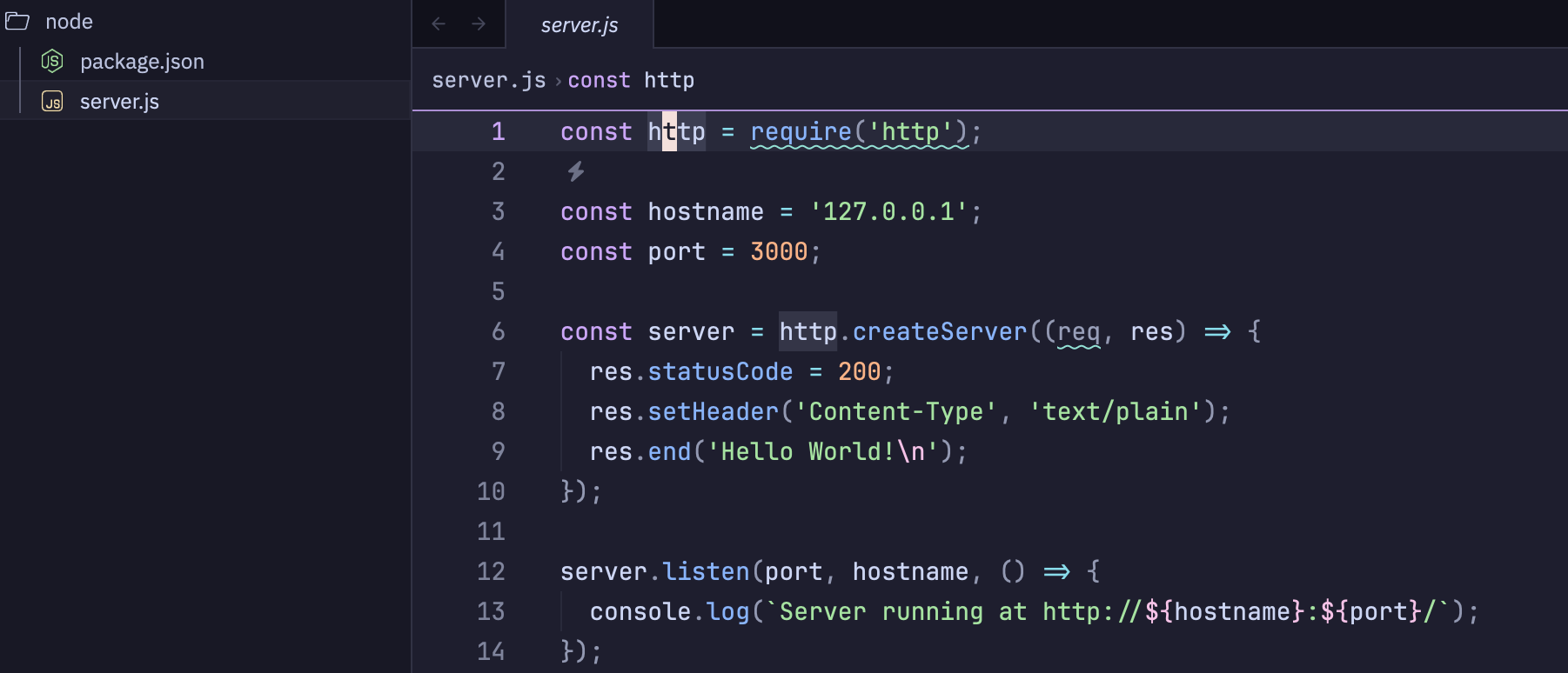Click line number 12 in the gutter

tap(491, 571)
